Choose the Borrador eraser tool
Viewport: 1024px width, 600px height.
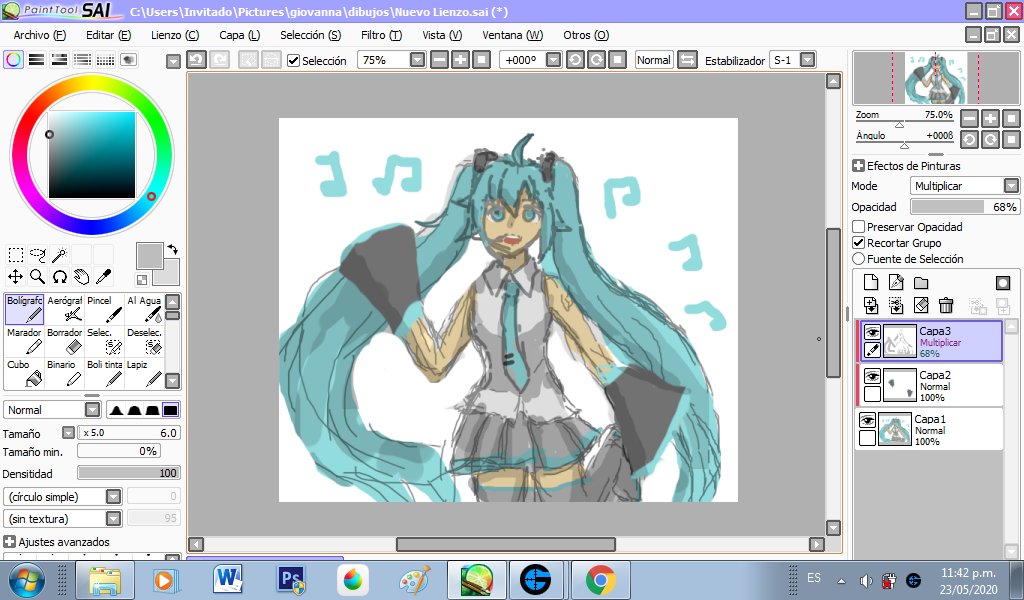click(x=65, y=341)
